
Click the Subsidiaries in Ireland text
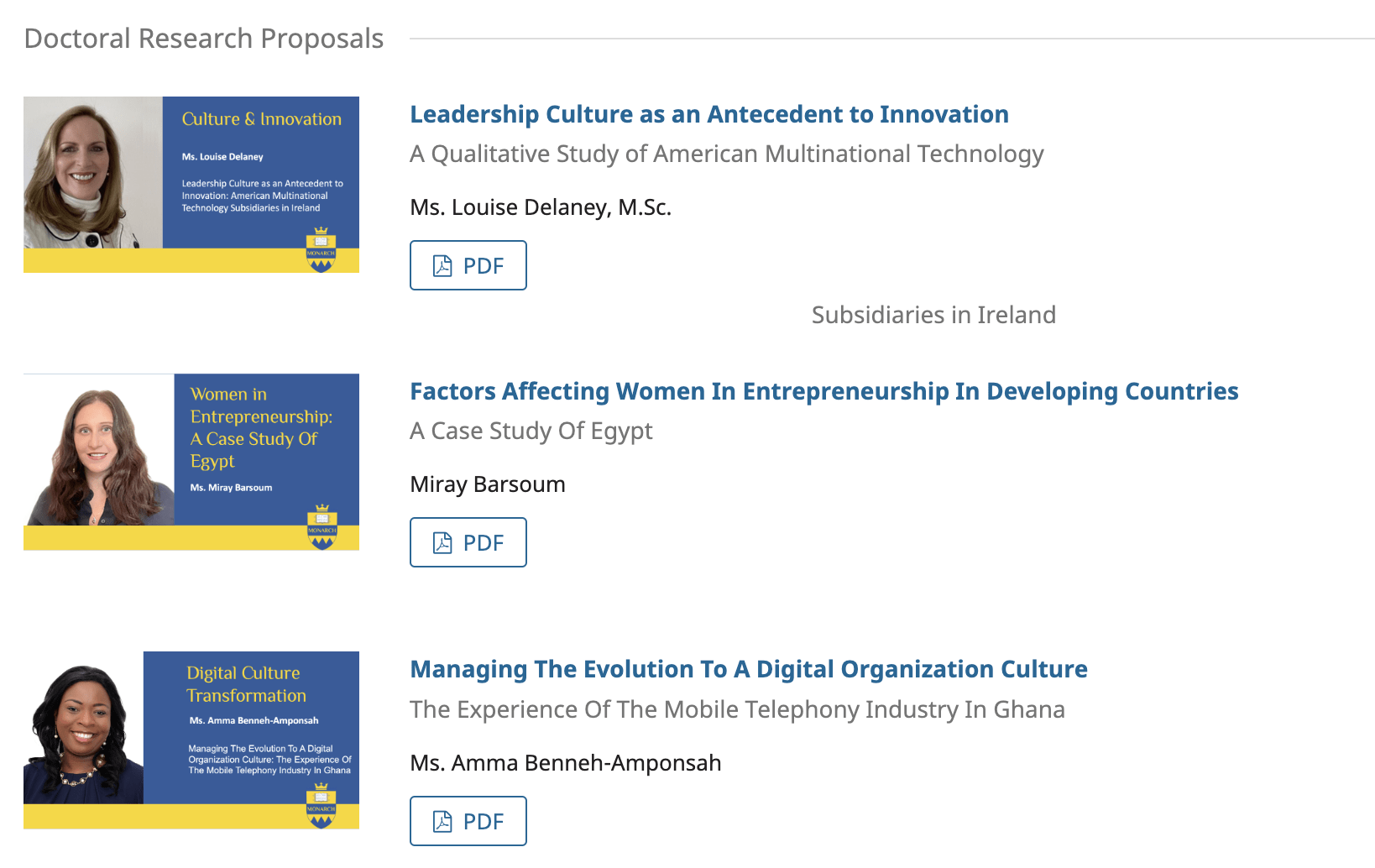(x=933, y=315)
